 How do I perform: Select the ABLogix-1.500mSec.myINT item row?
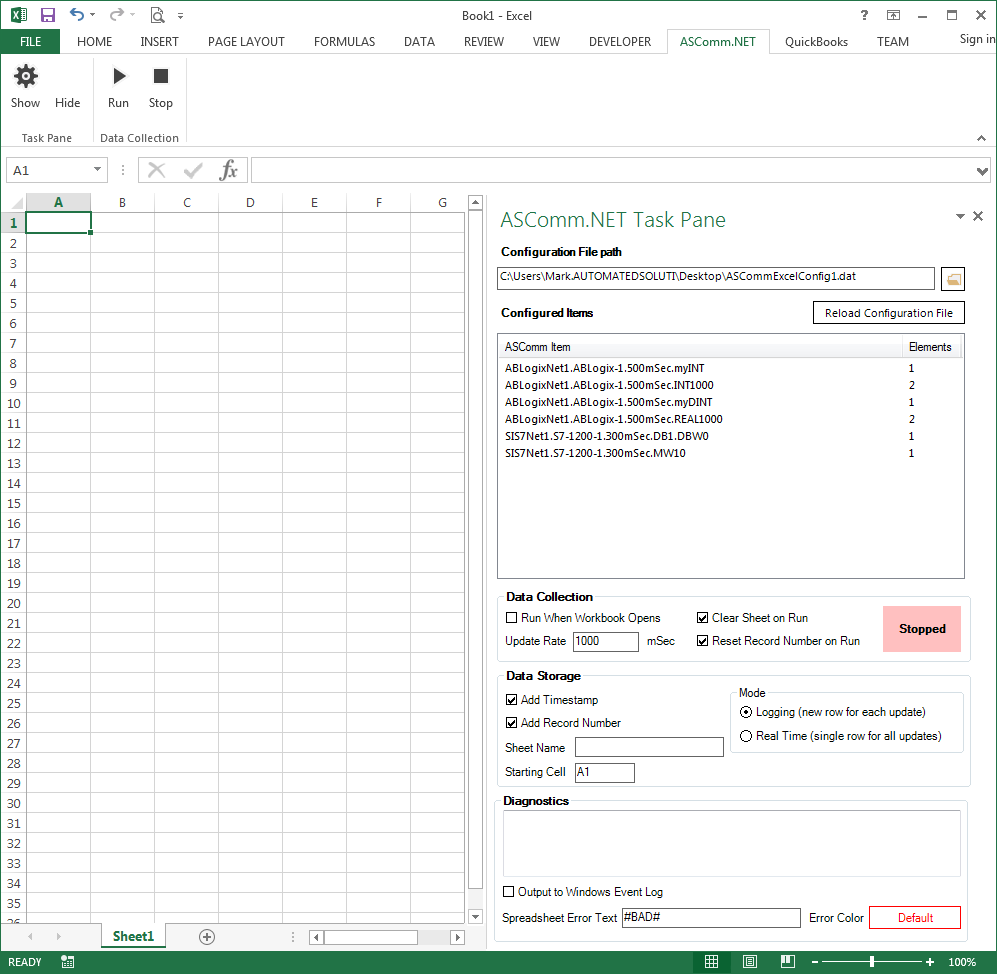click(730, 368)
